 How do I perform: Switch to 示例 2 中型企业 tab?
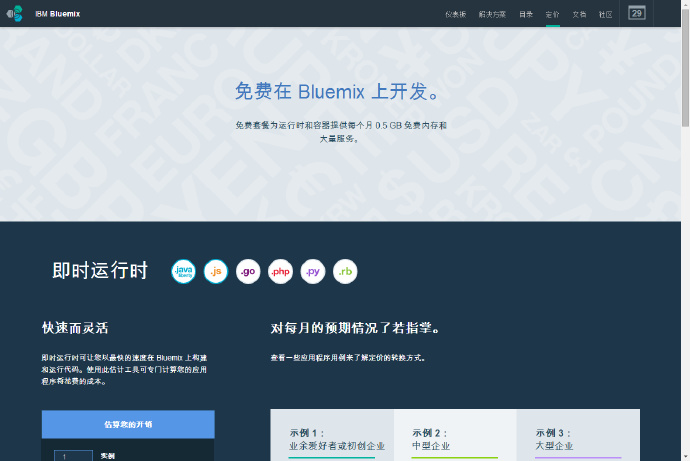coord(455,435)
